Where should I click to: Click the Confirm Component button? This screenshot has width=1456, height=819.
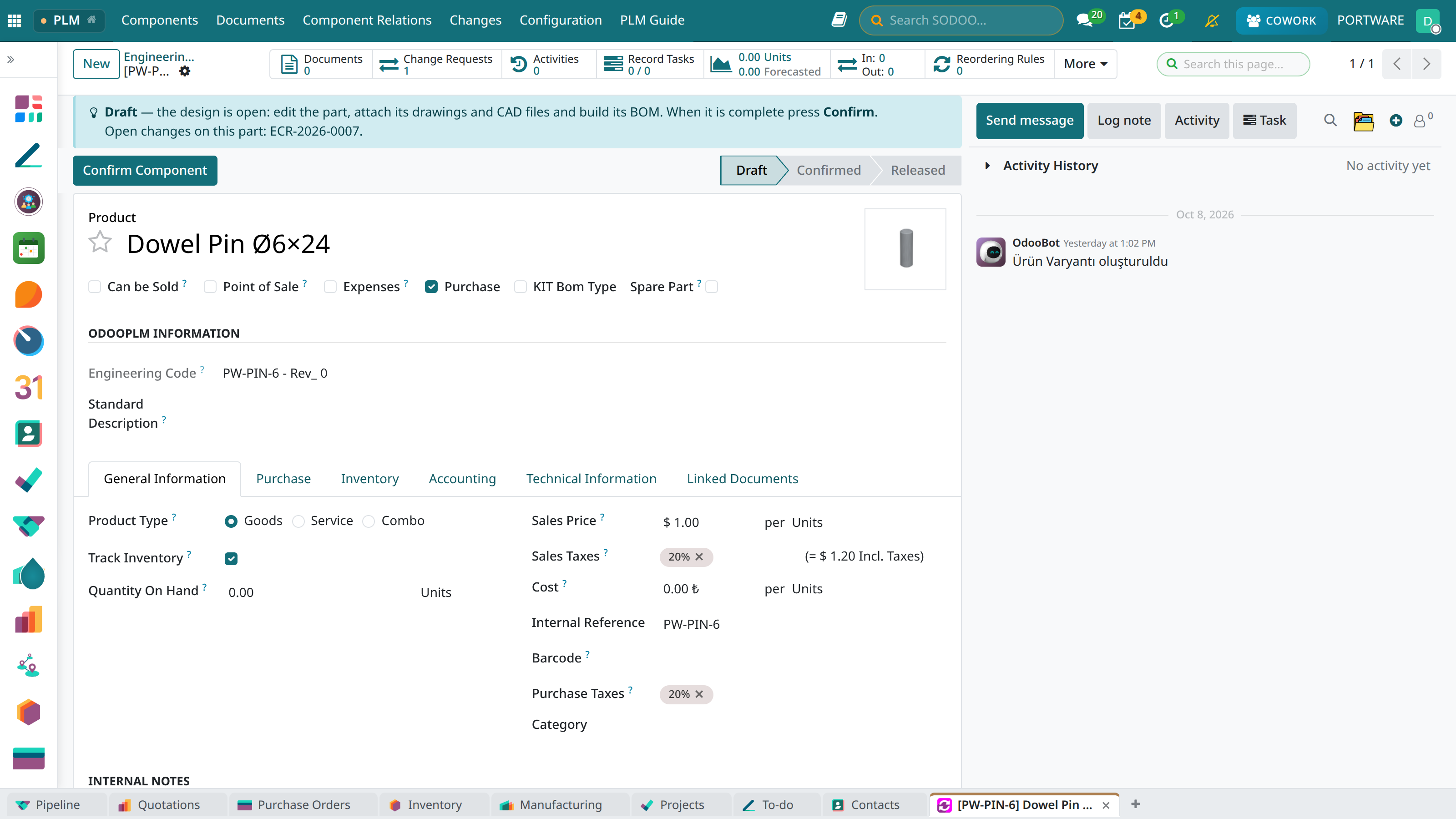145,170
